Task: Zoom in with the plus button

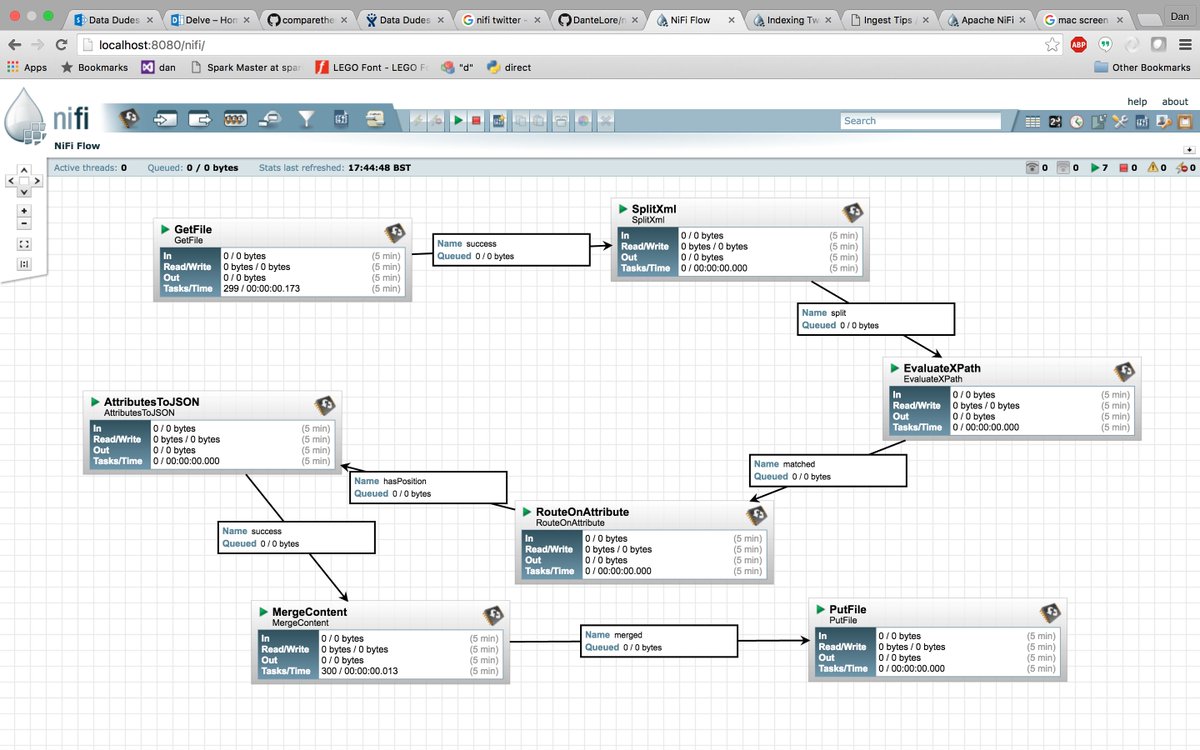Action: (x=24, y=211)
